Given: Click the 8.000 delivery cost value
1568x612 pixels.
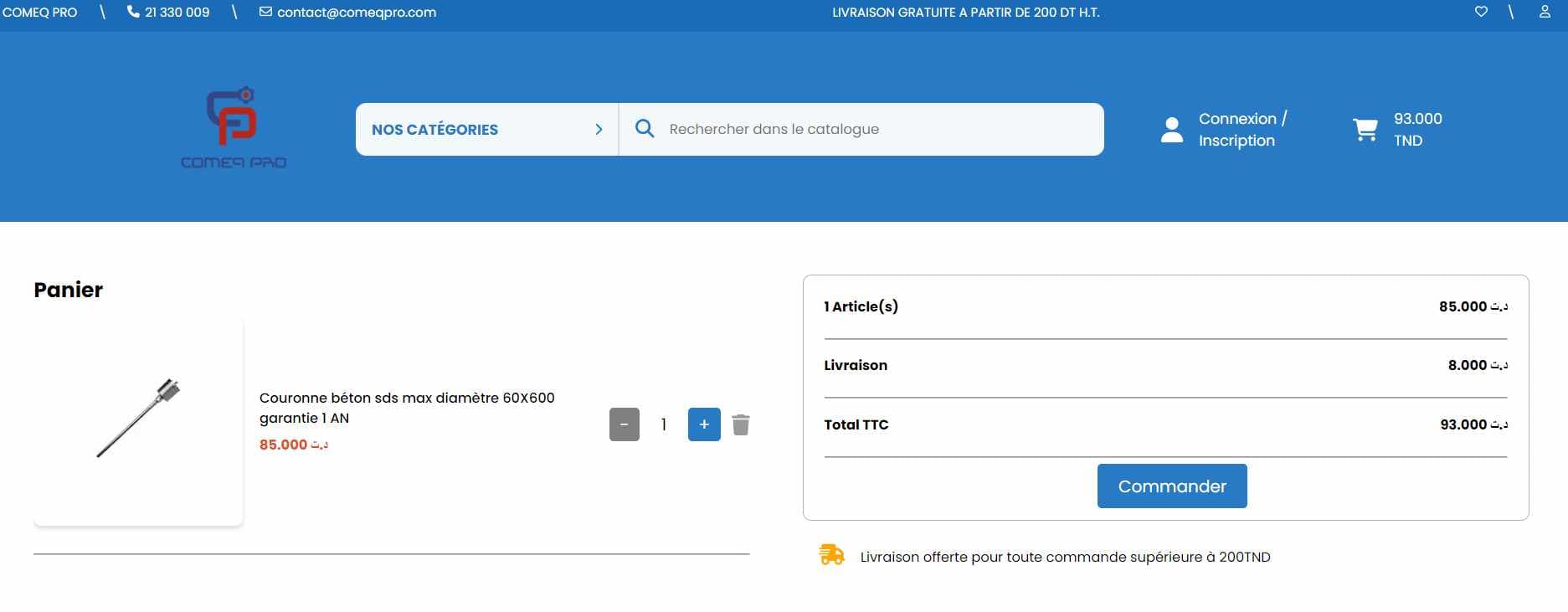Looking at the screenshot, I should click(1478, 365).
